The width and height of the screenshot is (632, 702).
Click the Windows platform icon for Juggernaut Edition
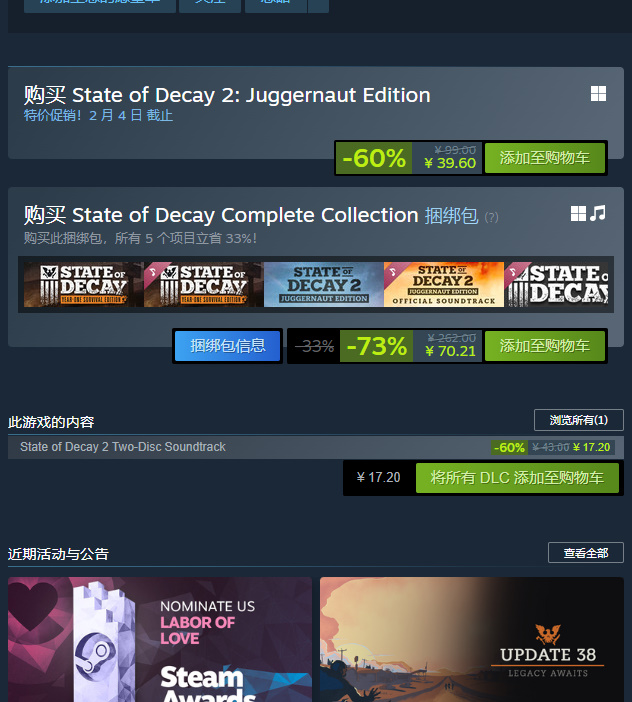(598, 94)
